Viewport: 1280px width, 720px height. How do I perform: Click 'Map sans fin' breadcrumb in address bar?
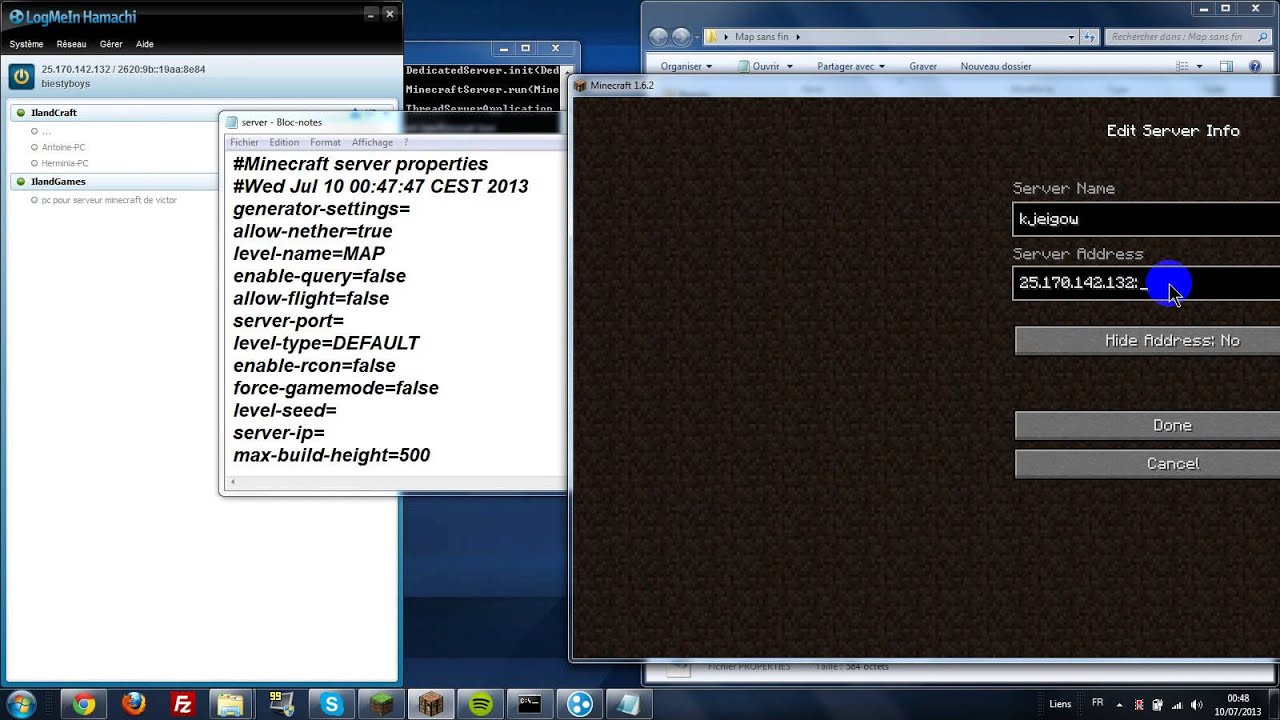(762, 37)
